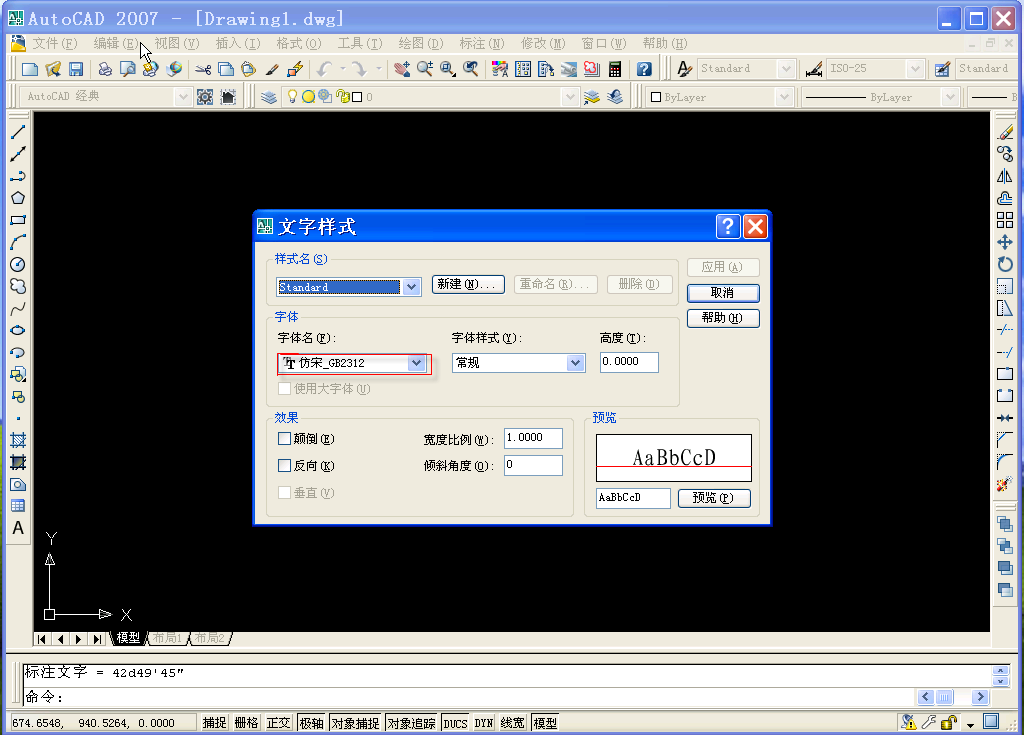Select the Multiline Text A tool
Viewport: 1024px width, 735px height.
point(18,528)
